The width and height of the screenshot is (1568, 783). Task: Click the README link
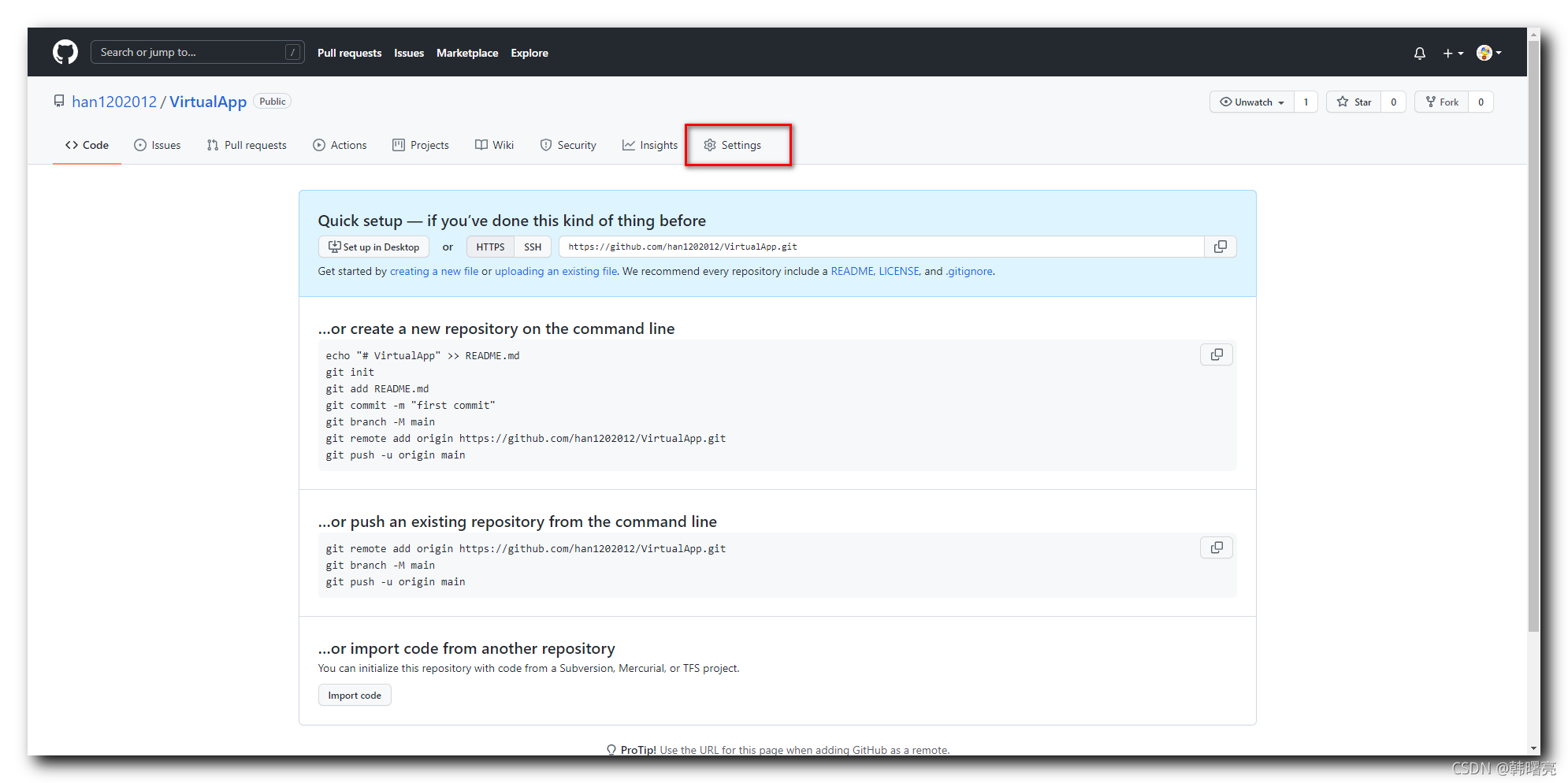(852, 271)
